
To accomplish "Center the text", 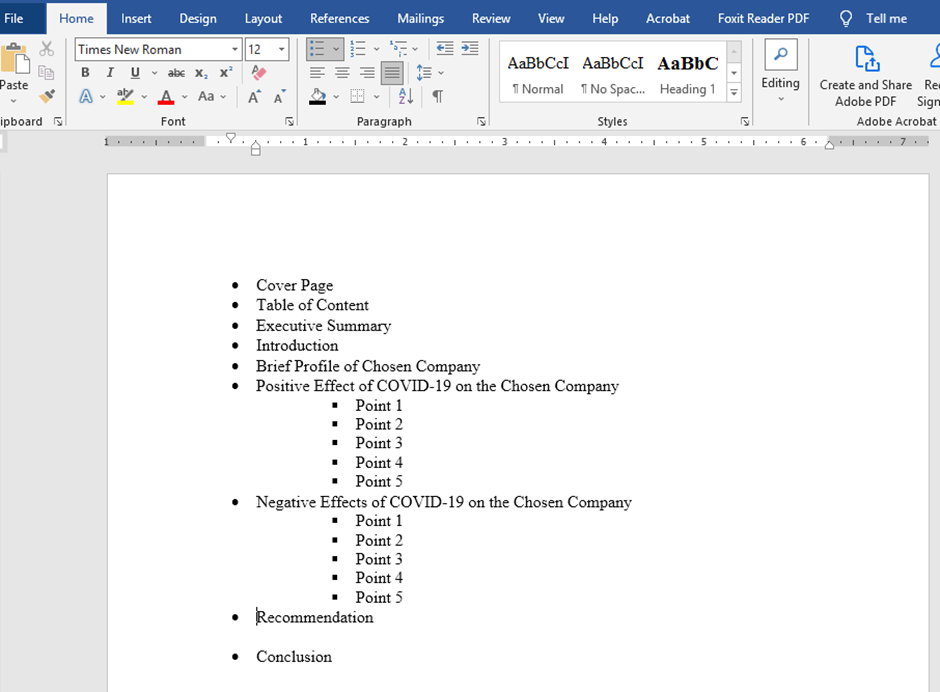I will [x=342, y=73].
